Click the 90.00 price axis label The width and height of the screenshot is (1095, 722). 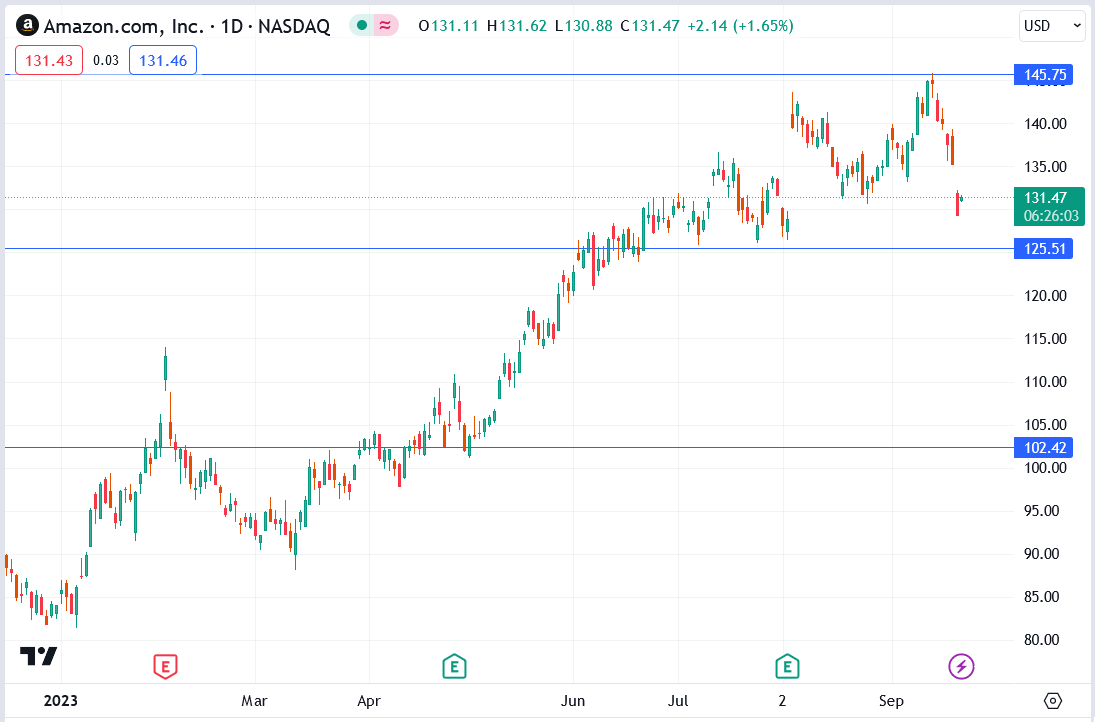click(x=1041, y=553)
